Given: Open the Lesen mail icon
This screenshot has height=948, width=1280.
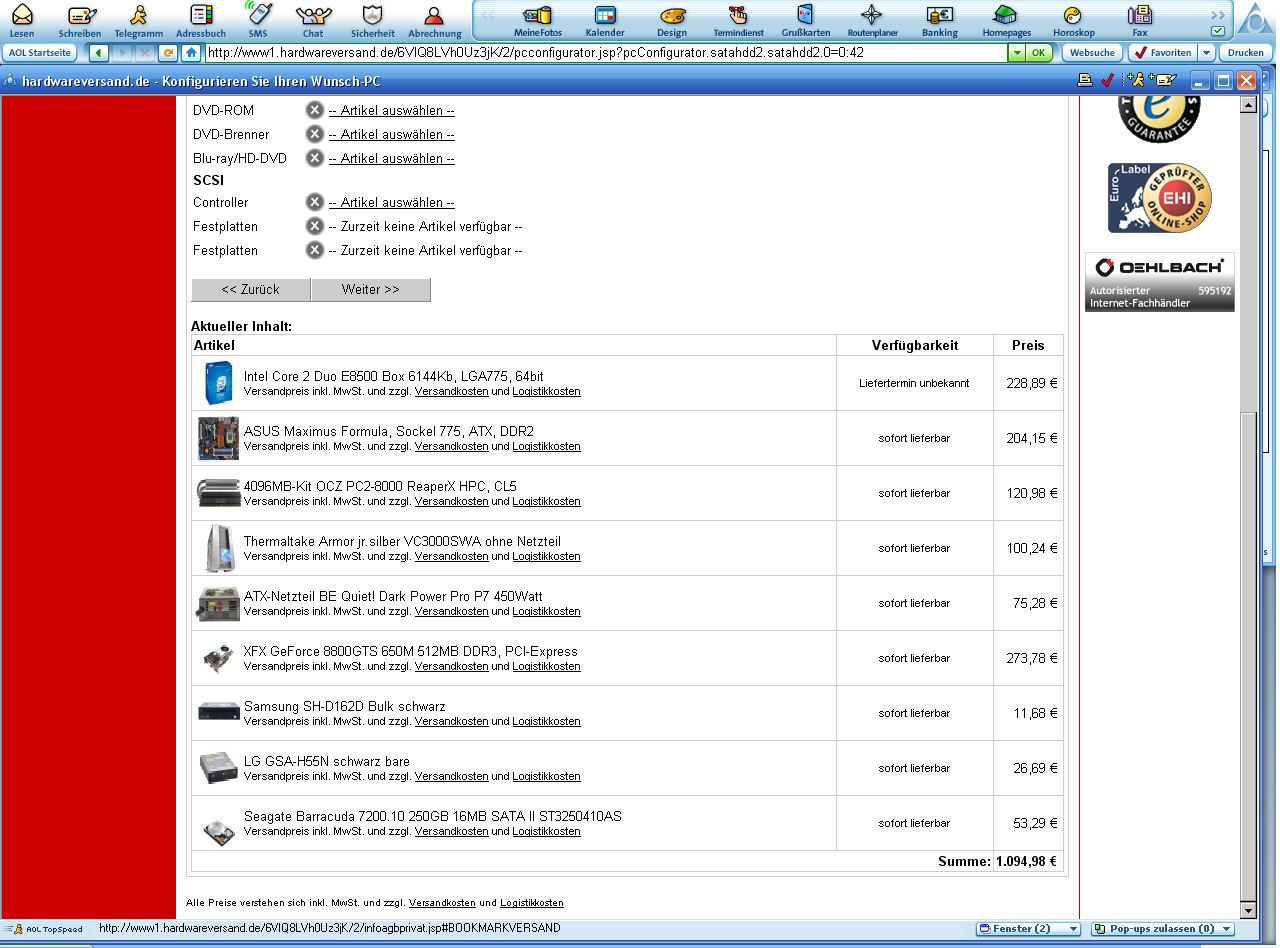Looking at the screenshot, I should (21, 19).
